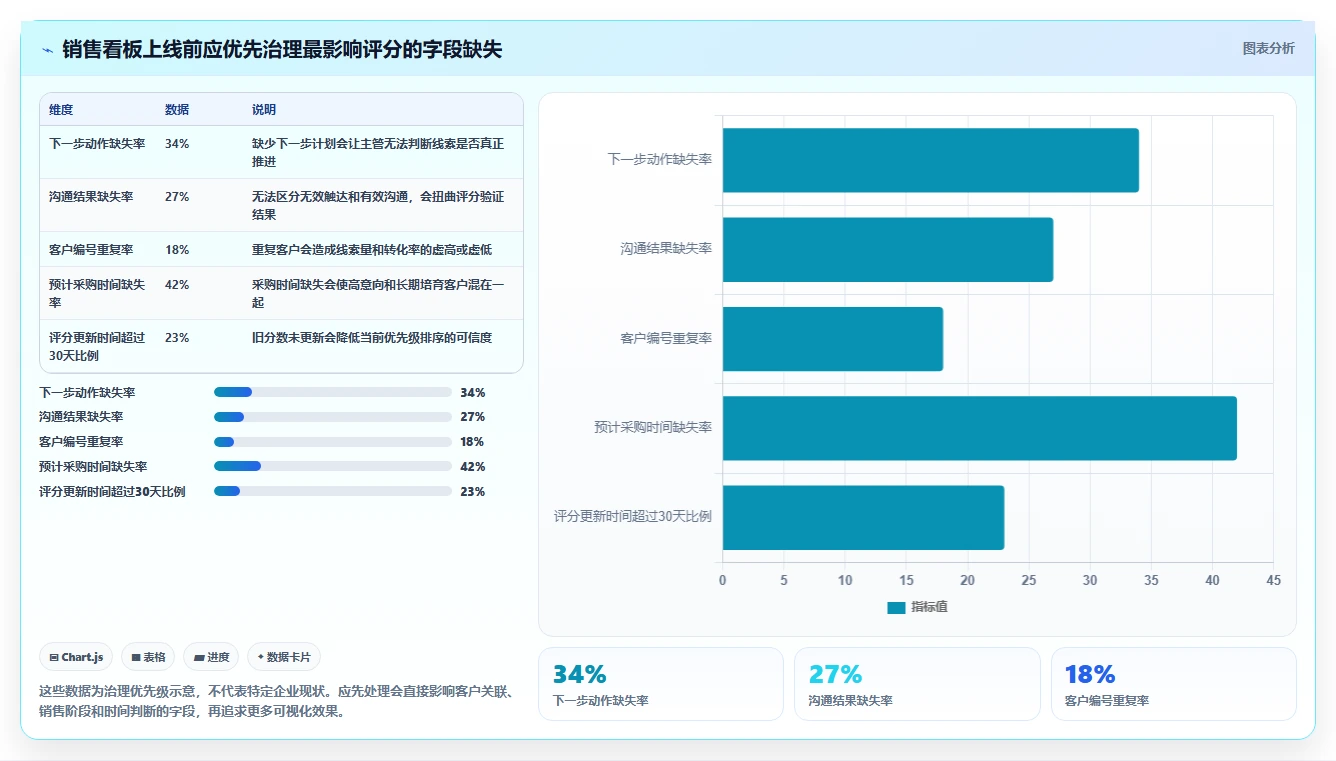Click the 42% value beside progress list
This screenshot has width=1336, height=761.
[x=473, y=467]
